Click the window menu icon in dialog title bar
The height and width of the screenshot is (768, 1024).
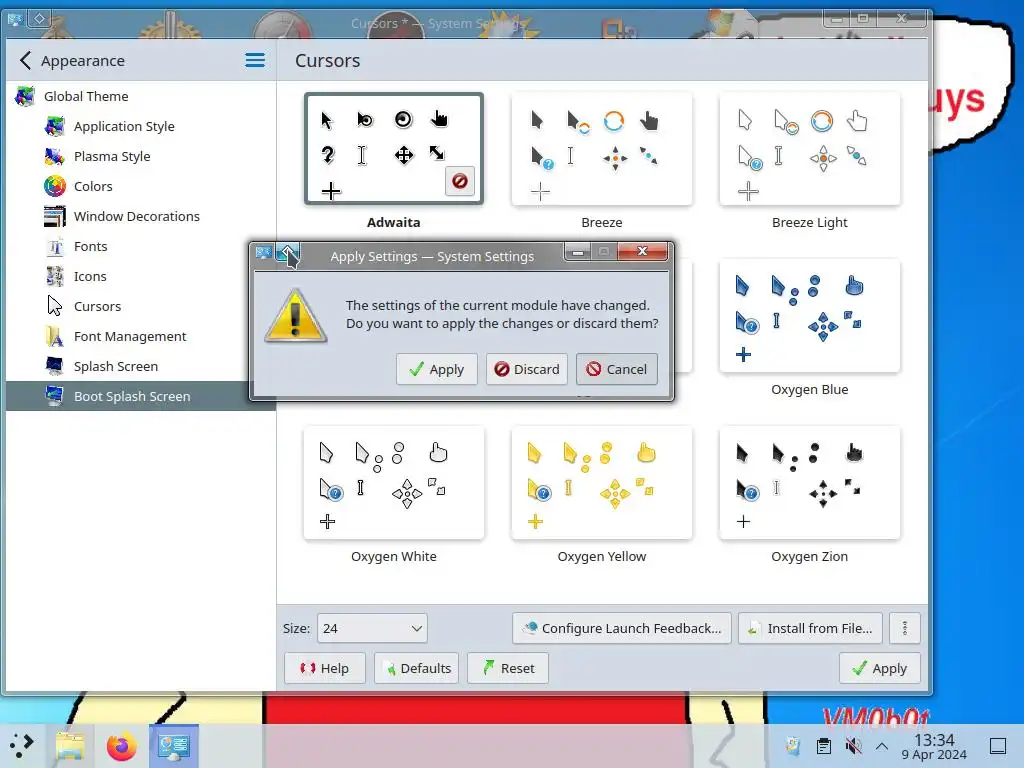pyautogui.click(x=264, y=253)
